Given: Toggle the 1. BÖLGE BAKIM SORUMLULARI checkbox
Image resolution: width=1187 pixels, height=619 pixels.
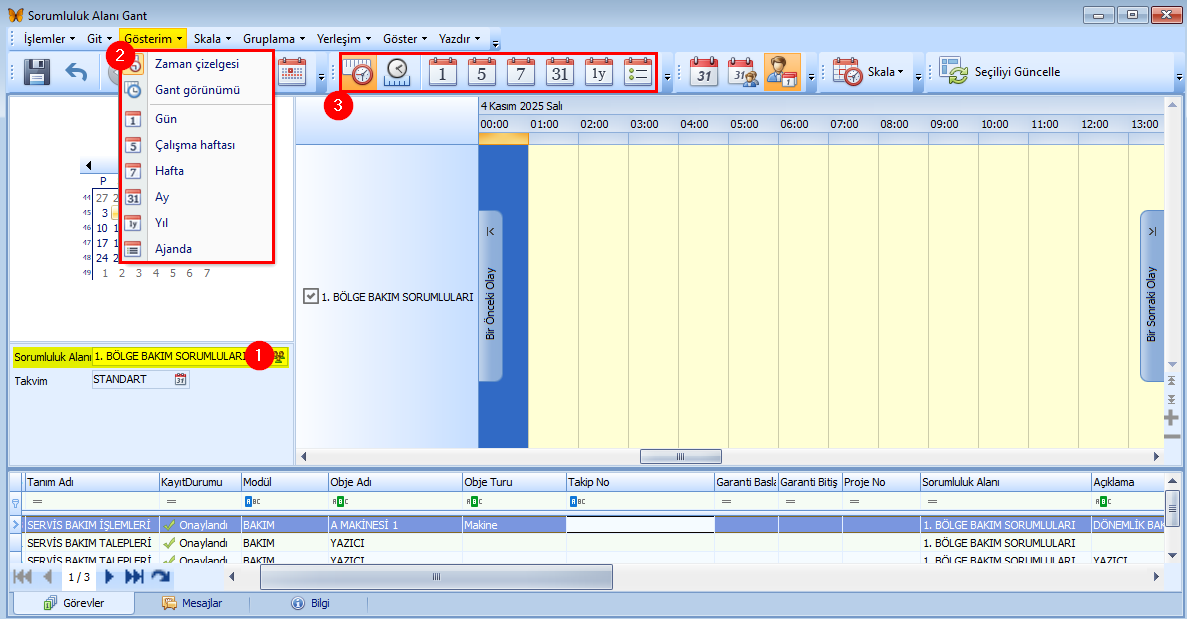Looking at the screenshot, I should tap(310, 296).
